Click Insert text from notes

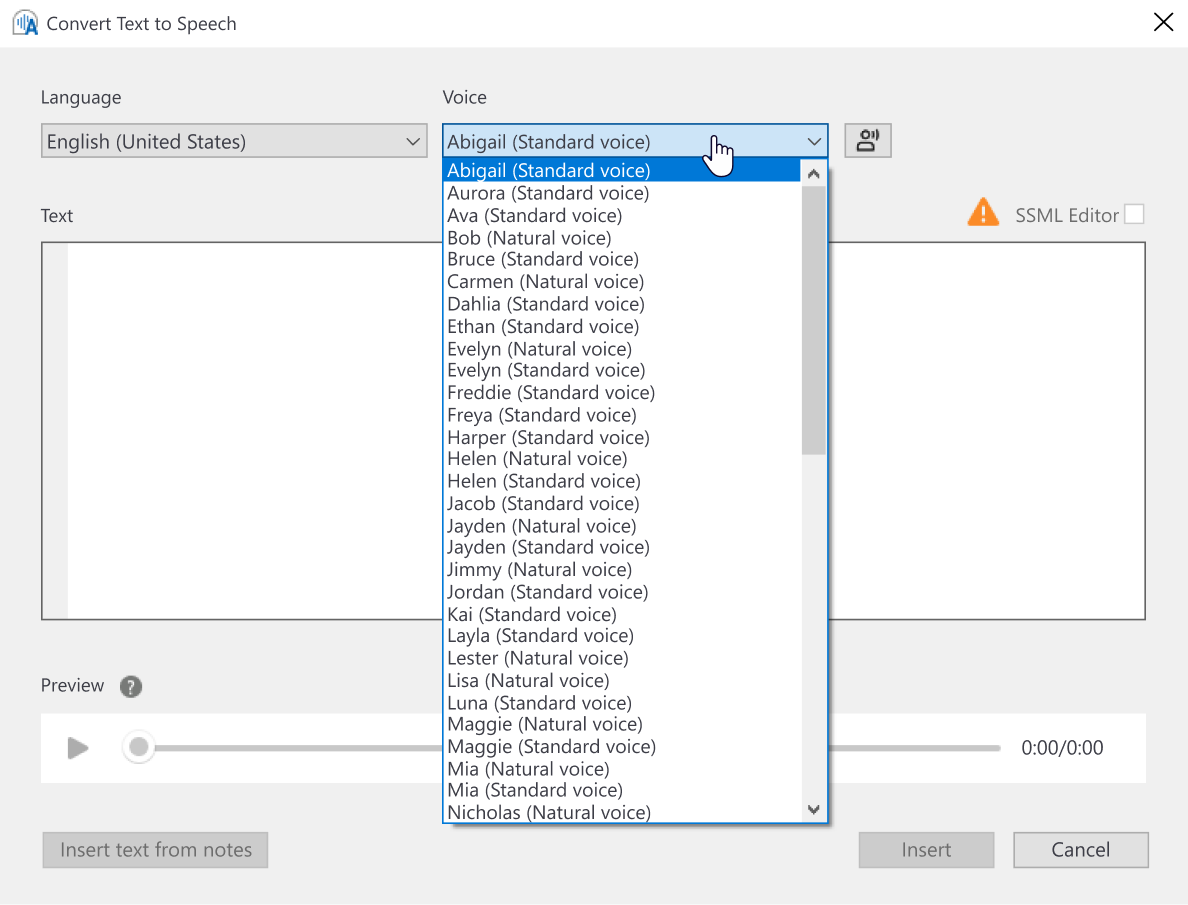[x=155, y=849]
